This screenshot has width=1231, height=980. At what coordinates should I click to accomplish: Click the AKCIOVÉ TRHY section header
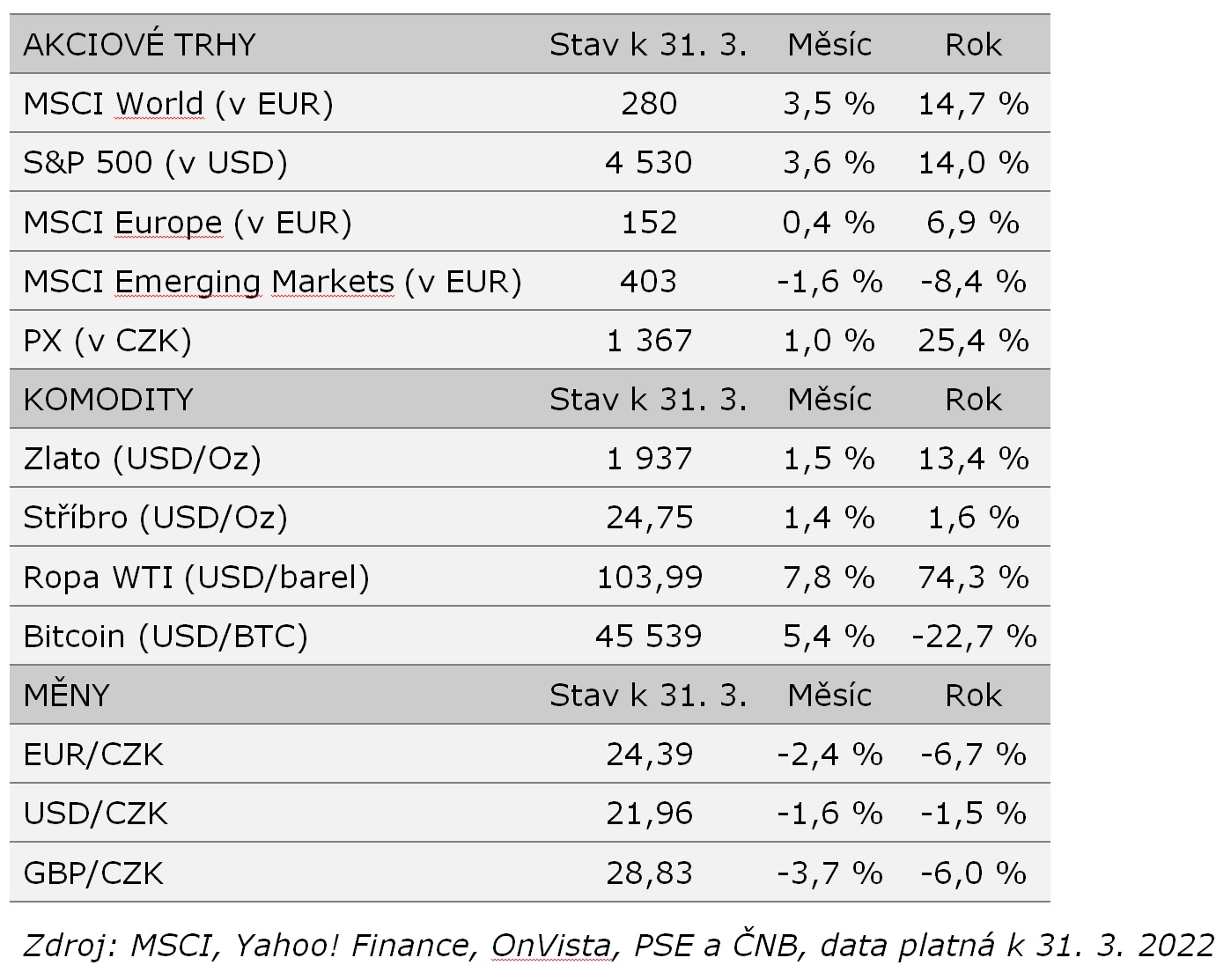coord(139,45)
